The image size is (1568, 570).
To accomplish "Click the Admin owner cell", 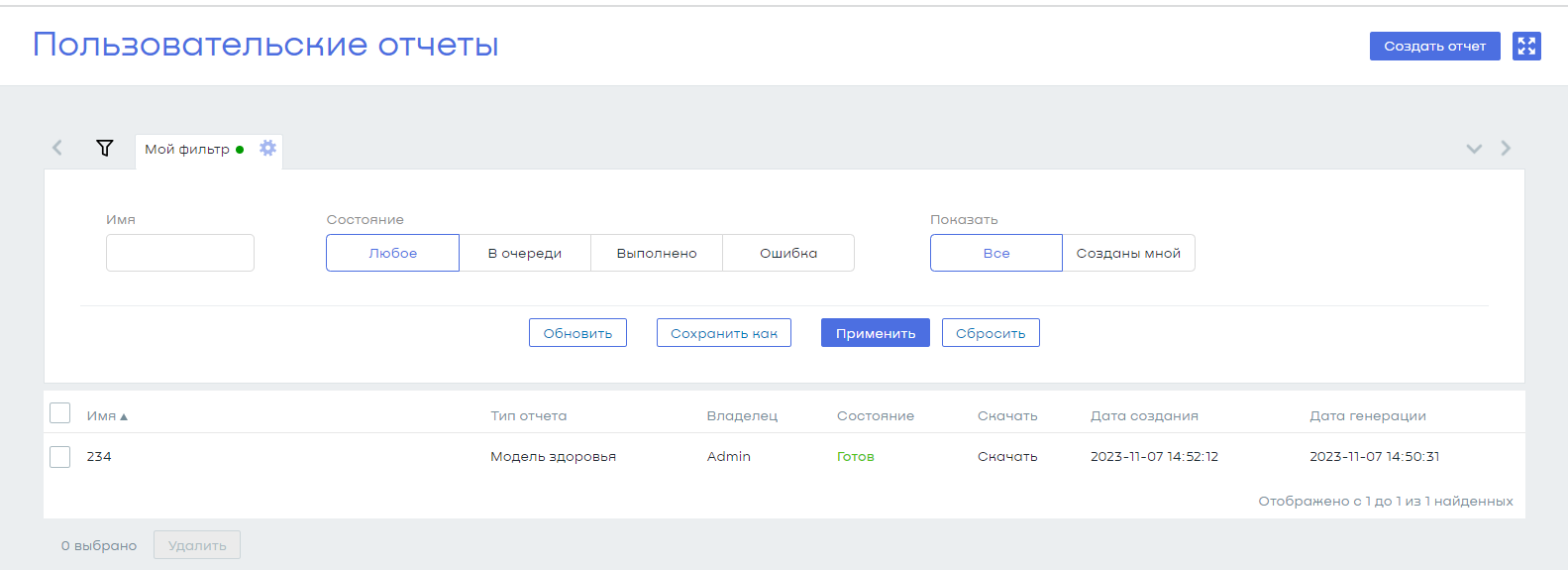I will click(729, 457).
